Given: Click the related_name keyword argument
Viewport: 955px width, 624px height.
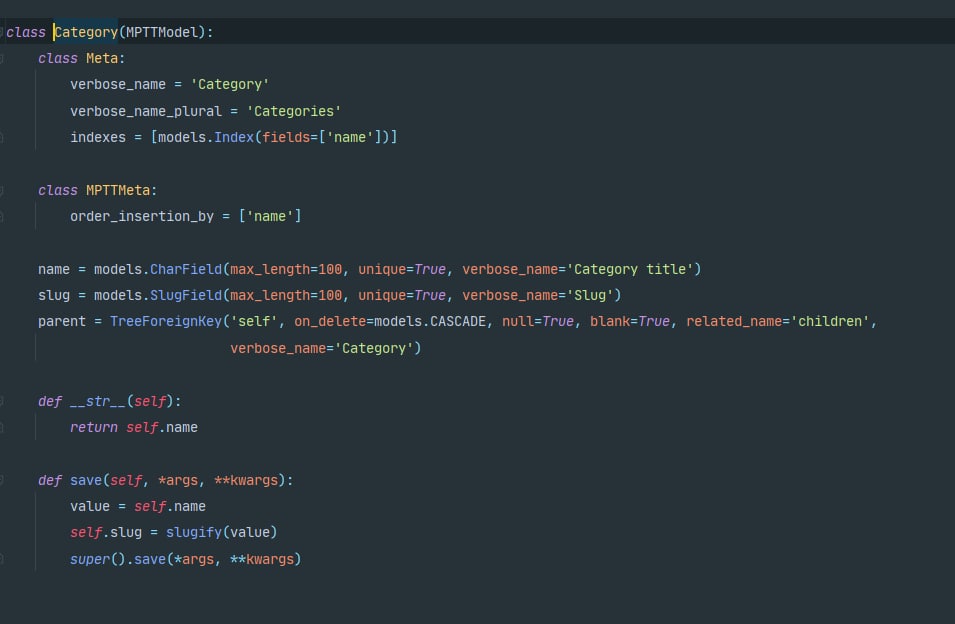Looking at the screenshot, I should pos(734,322).
